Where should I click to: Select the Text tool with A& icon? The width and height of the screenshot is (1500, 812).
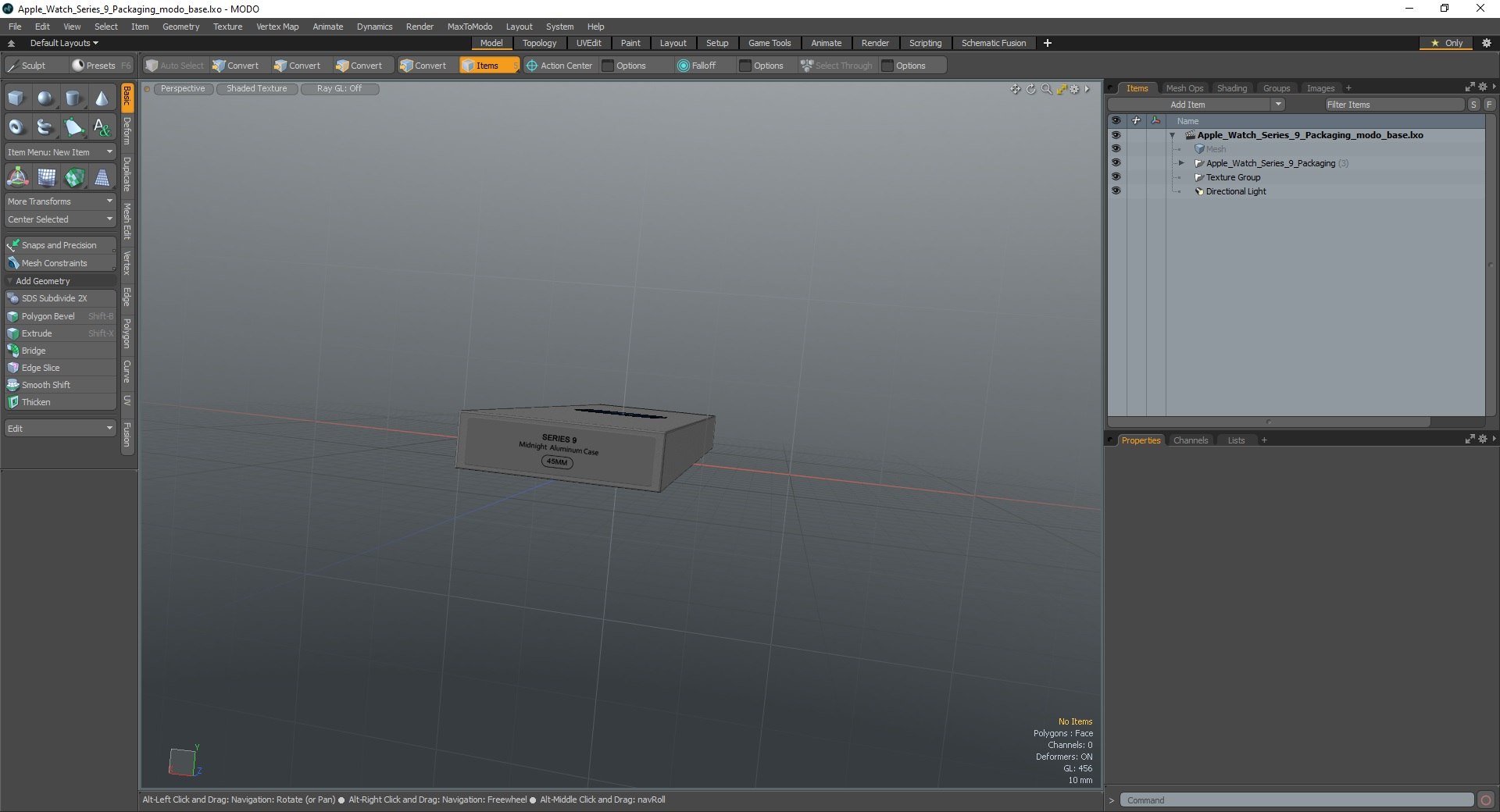102,127
